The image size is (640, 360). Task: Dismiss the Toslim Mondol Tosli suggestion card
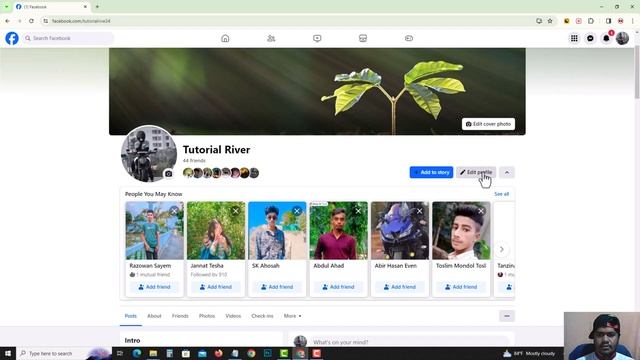pyautogui.click(x=481, y=211)
